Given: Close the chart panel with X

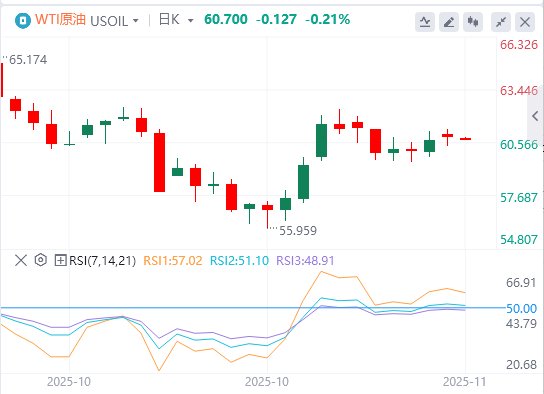Looking at the screenshot, I should coord(525,22).
